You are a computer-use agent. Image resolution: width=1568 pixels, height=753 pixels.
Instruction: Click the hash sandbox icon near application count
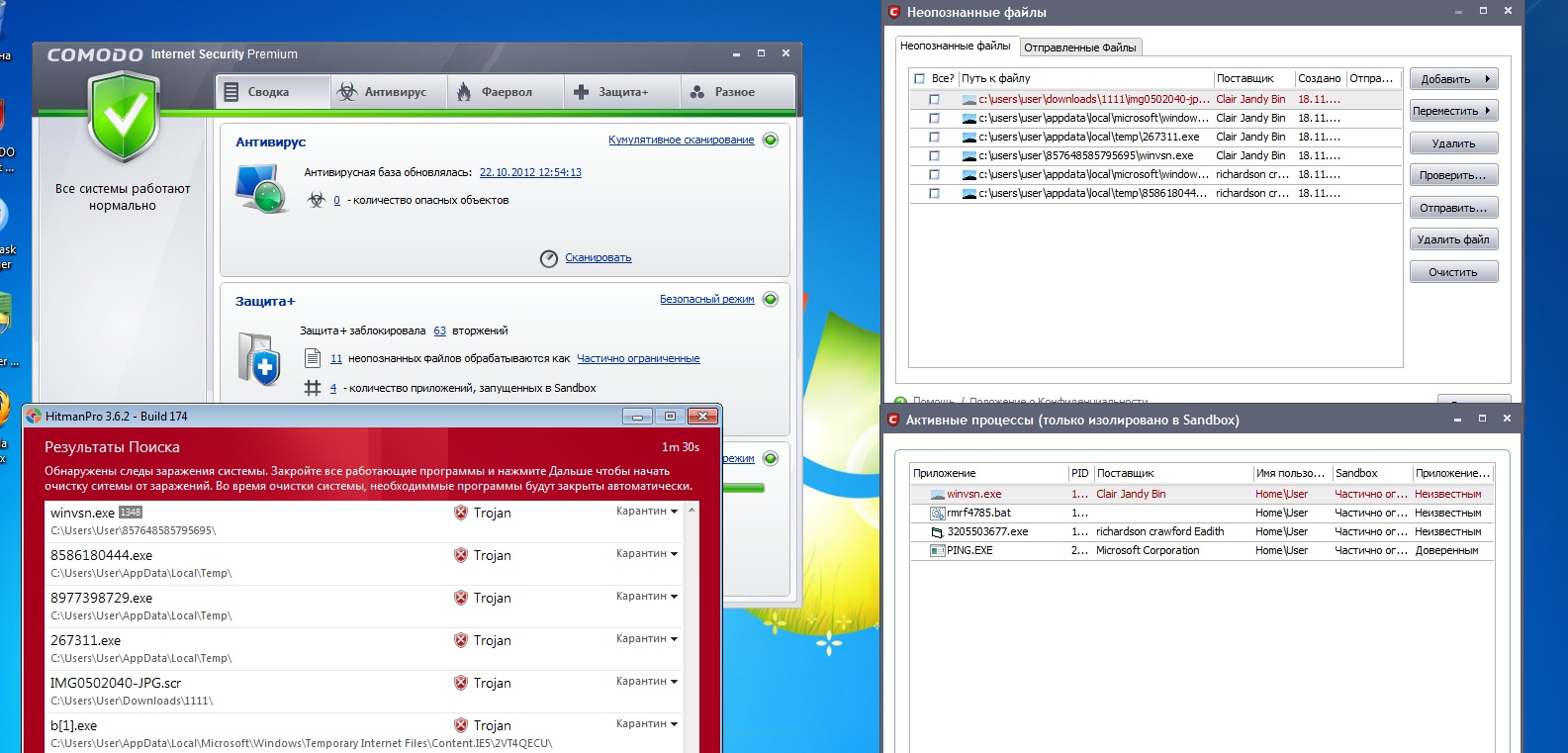(x=313, y=388)
